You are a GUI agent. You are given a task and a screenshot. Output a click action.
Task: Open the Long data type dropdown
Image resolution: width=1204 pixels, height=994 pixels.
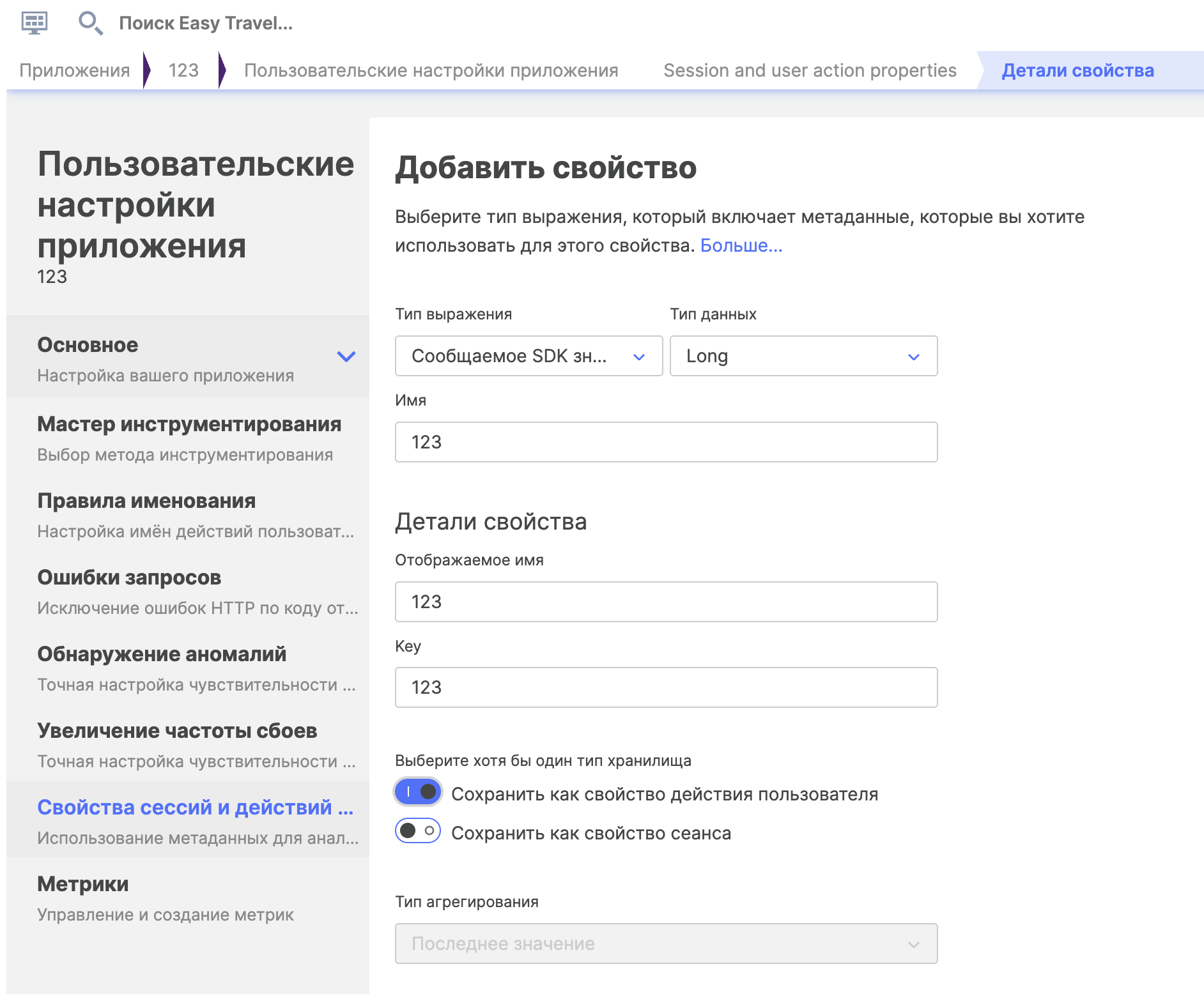click(803, 356)
